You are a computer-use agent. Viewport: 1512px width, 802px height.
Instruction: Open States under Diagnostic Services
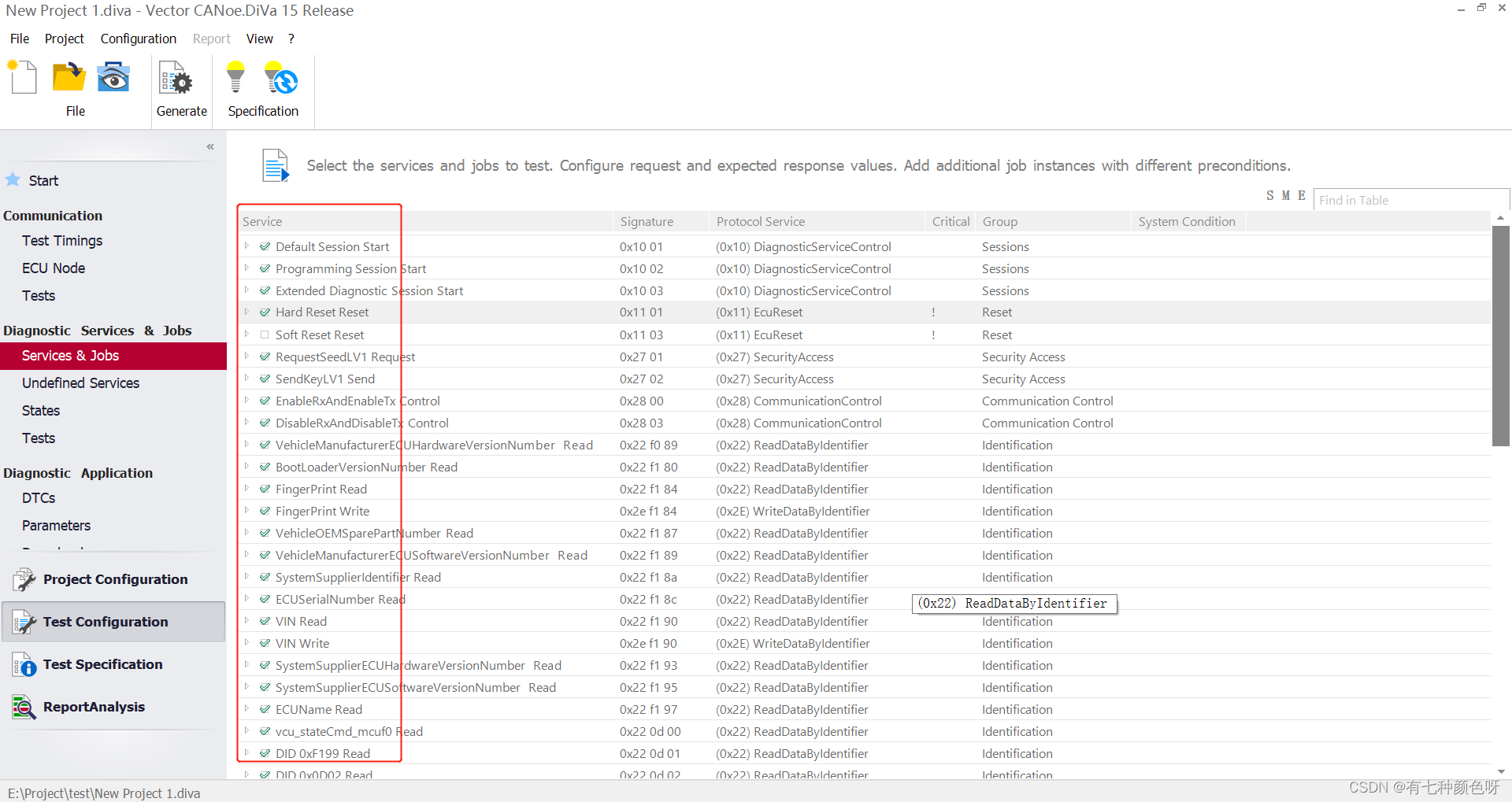41,411
